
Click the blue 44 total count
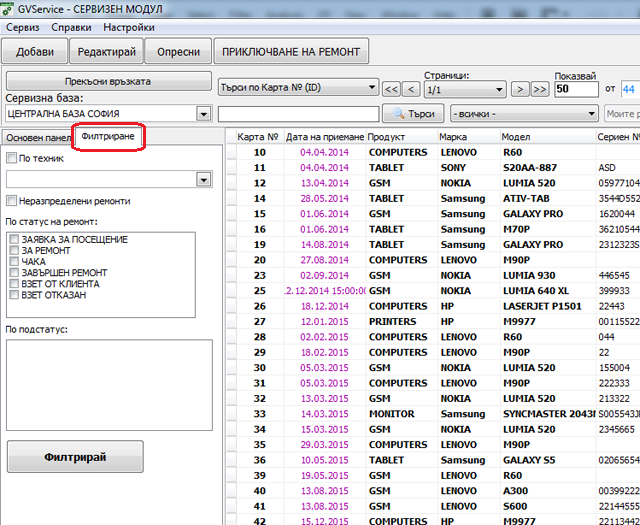pyautogui.click(x=629, y=89)
